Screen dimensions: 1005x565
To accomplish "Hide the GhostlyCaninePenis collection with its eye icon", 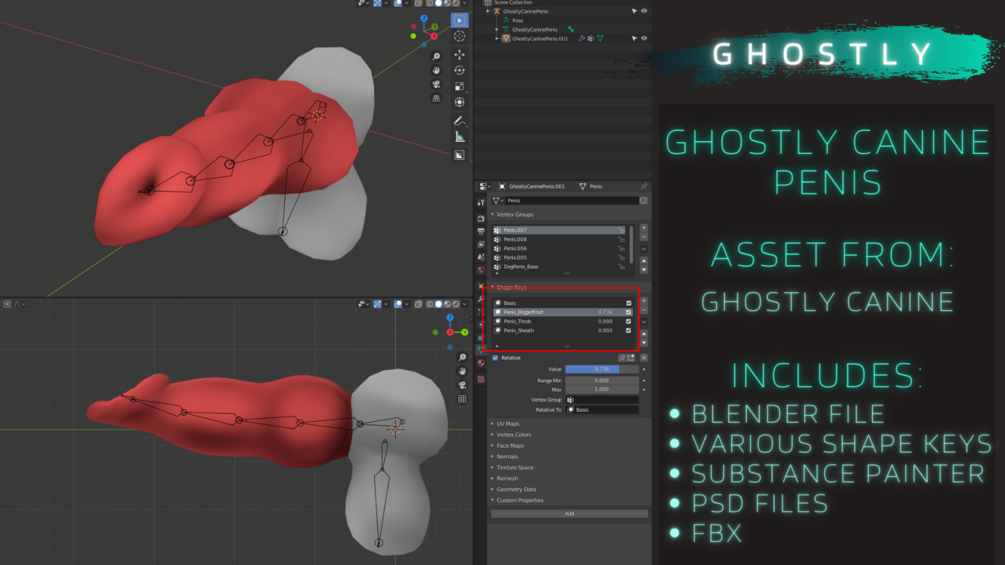I will click(x=644, y=11).
